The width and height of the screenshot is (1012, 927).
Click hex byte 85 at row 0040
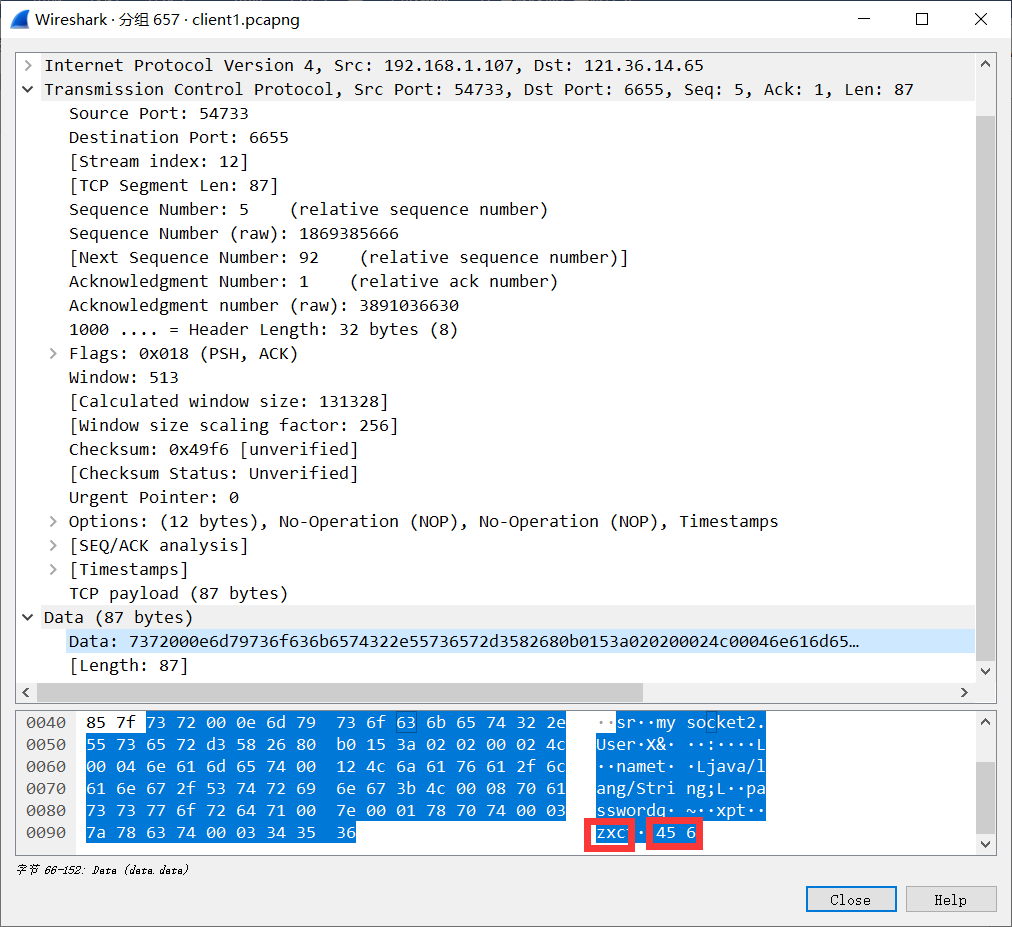click(96, 722)
